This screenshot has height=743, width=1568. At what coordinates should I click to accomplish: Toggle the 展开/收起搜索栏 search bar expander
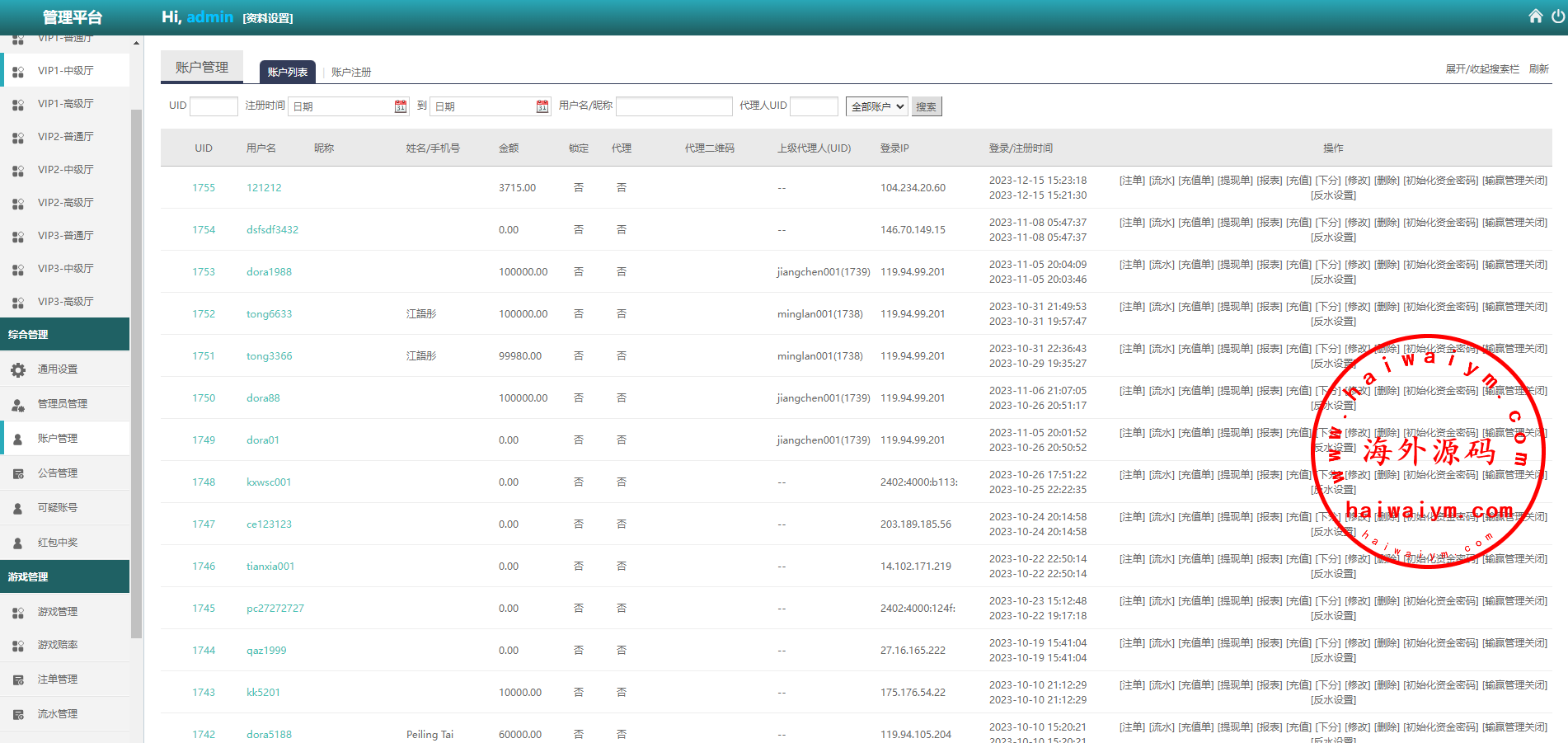click(x=1481, y=69)
